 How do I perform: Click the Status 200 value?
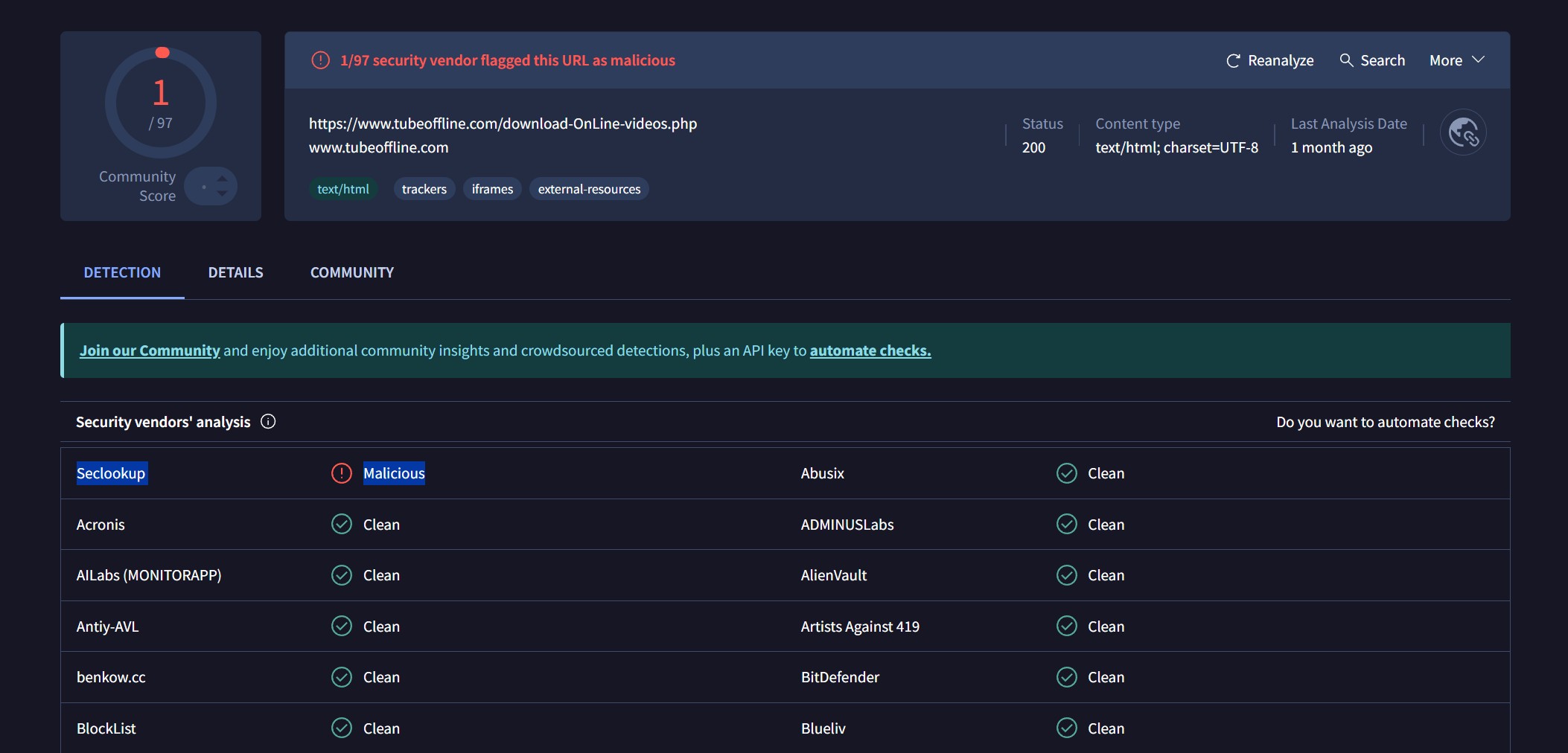[1033, 147]
